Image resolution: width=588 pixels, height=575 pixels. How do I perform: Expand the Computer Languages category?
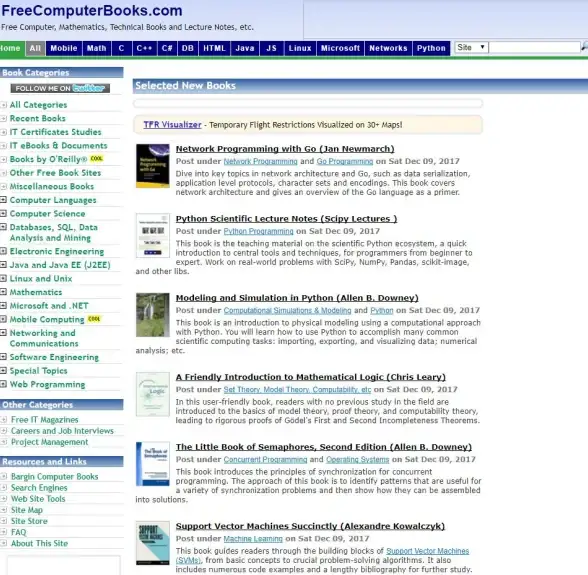(x=3, y=200)
